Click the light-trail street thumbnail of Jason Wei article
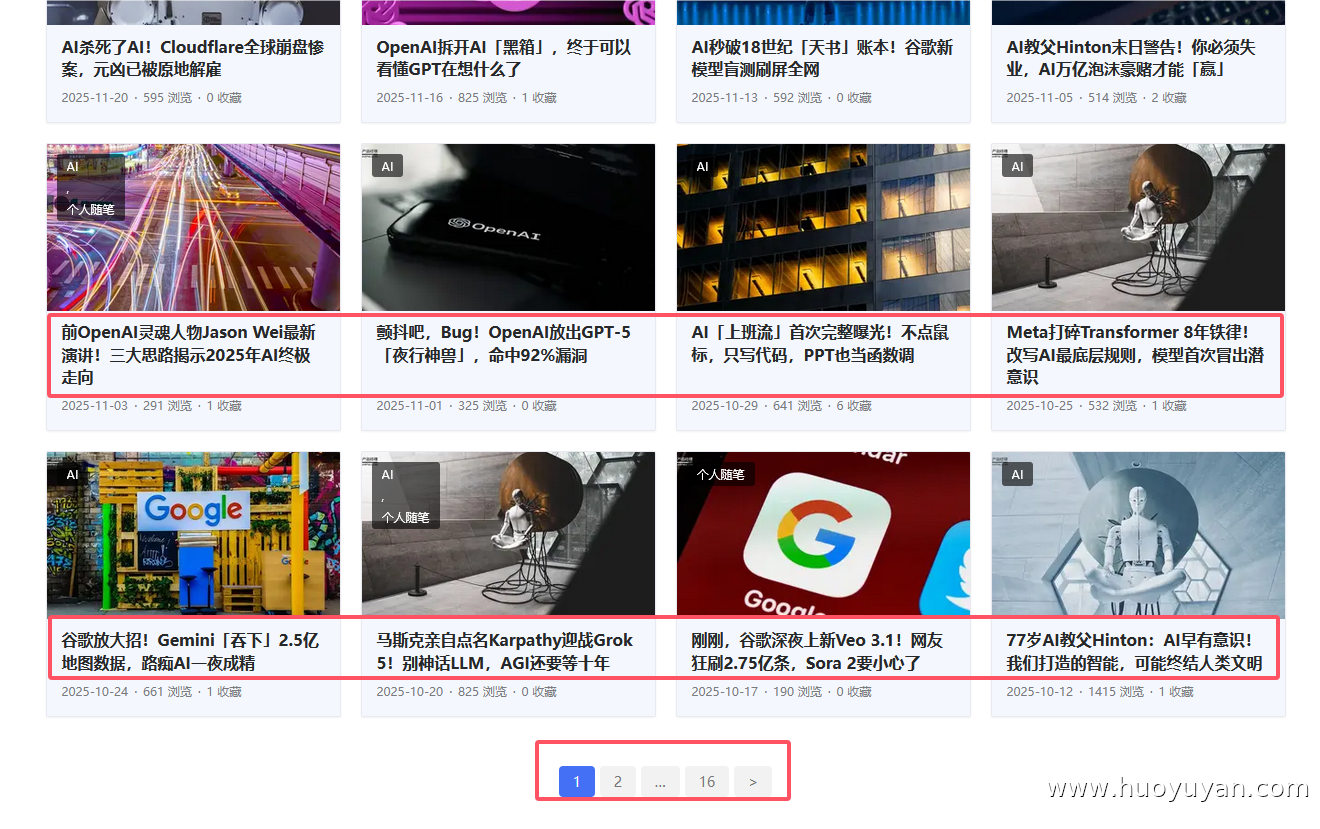Viewport: 1320px width, 829px height. (x=193, y=227)
